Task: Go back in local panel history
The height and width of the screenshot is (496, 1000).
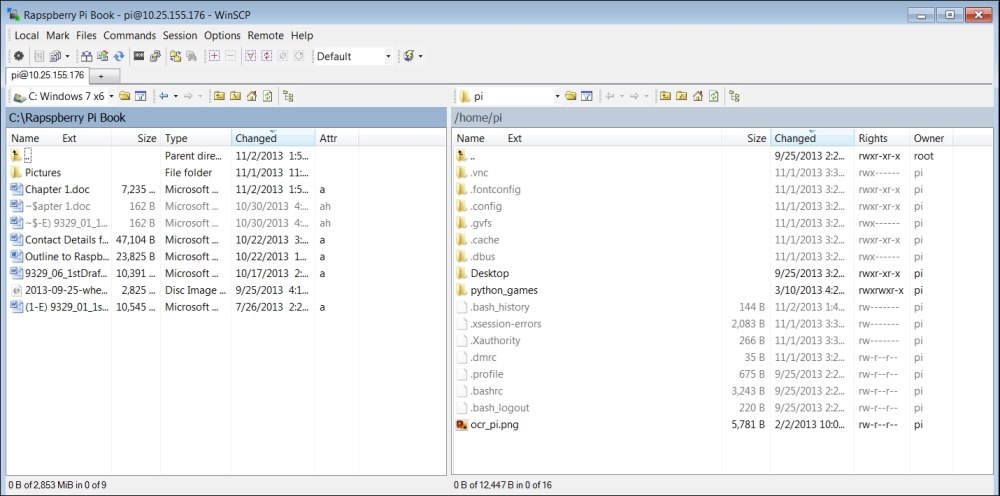Action: point(164,96)
